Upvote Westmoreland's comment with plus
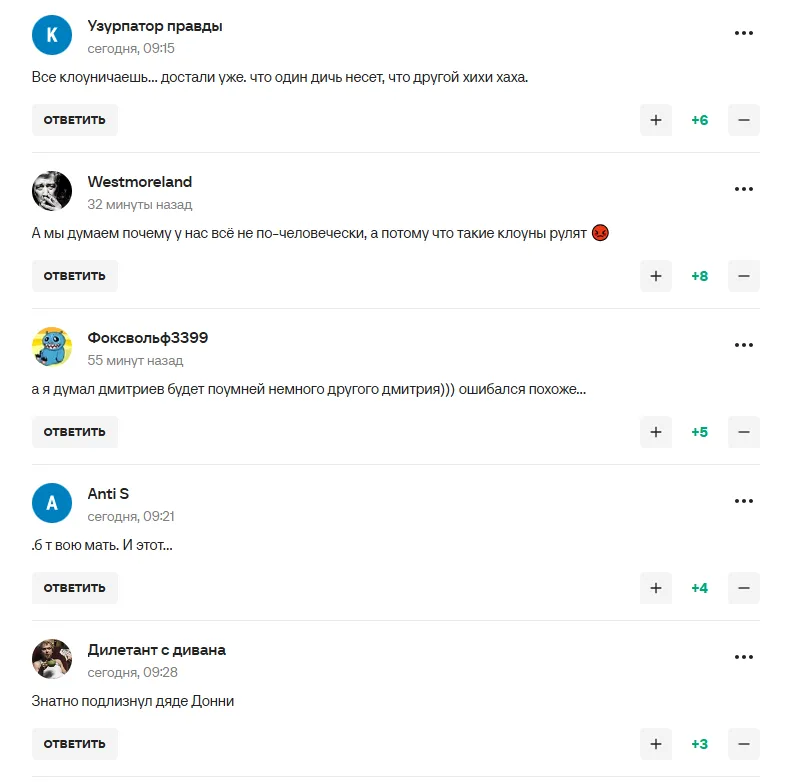 point(656,276)
